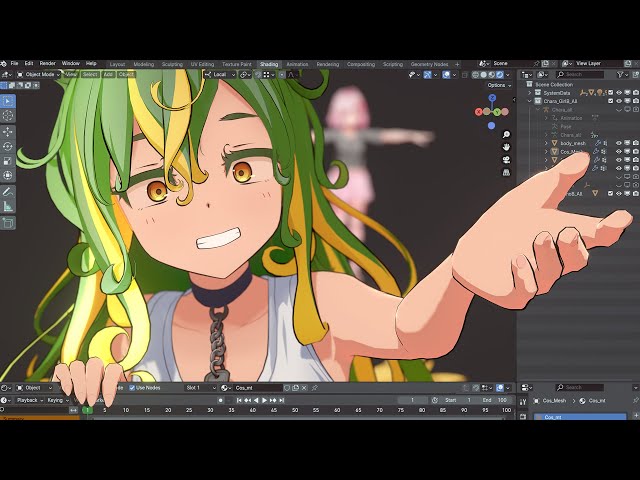
Task: Open the Window menu
Action: point(70,64)
